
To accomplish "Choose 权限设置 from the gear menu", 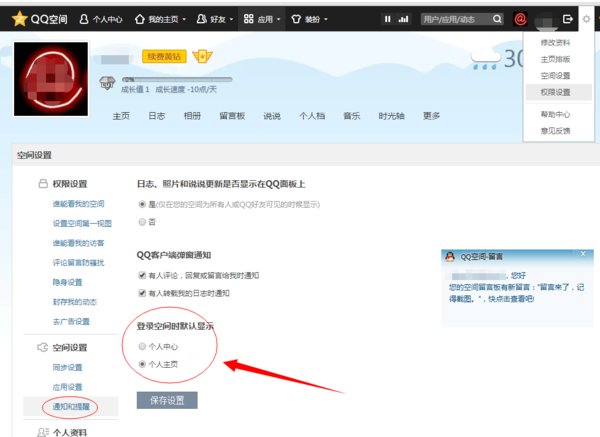I will pyautogui.click(x=559, y=92).
